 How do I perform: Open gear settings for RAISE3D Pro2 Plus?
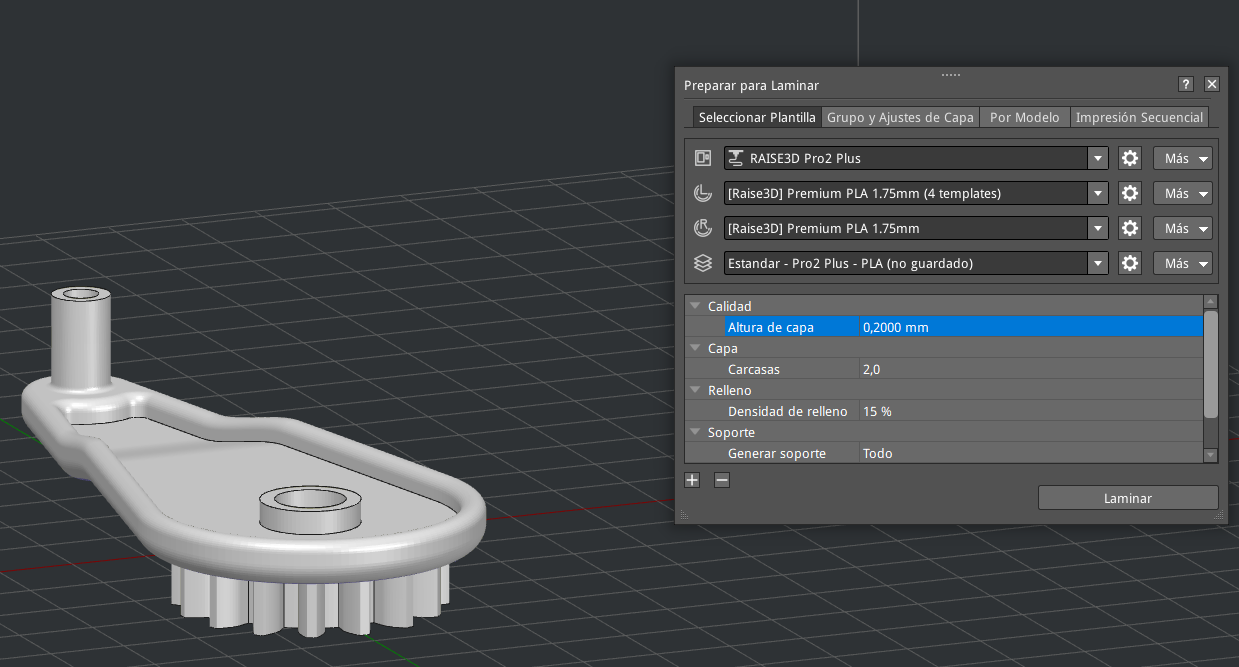[x=1130, y=158]
